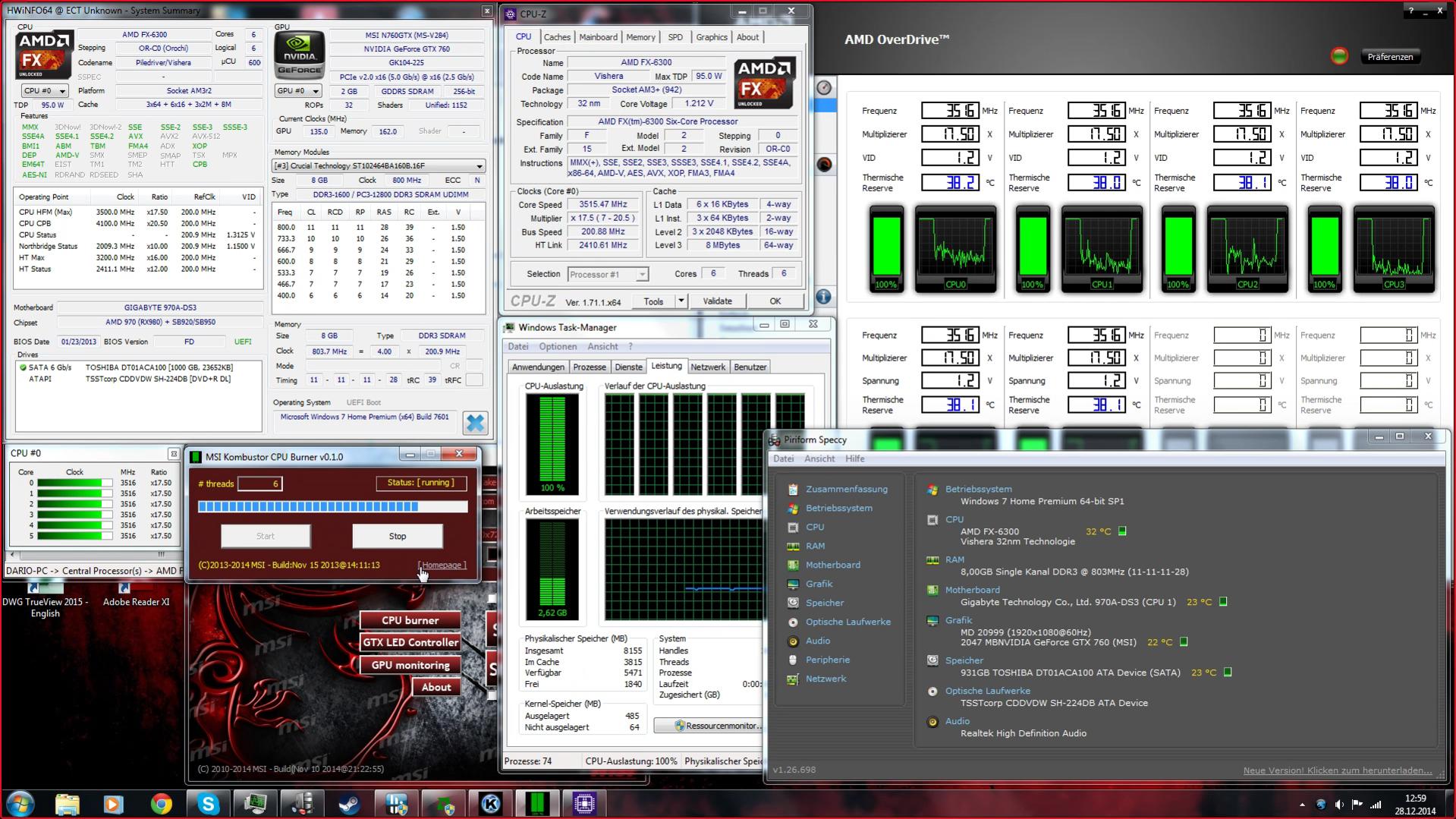The width and height of the screenshot is (1456, 819).
Task: Click the round clock icon in AMD OverDrive
Action: coord(824,88)
